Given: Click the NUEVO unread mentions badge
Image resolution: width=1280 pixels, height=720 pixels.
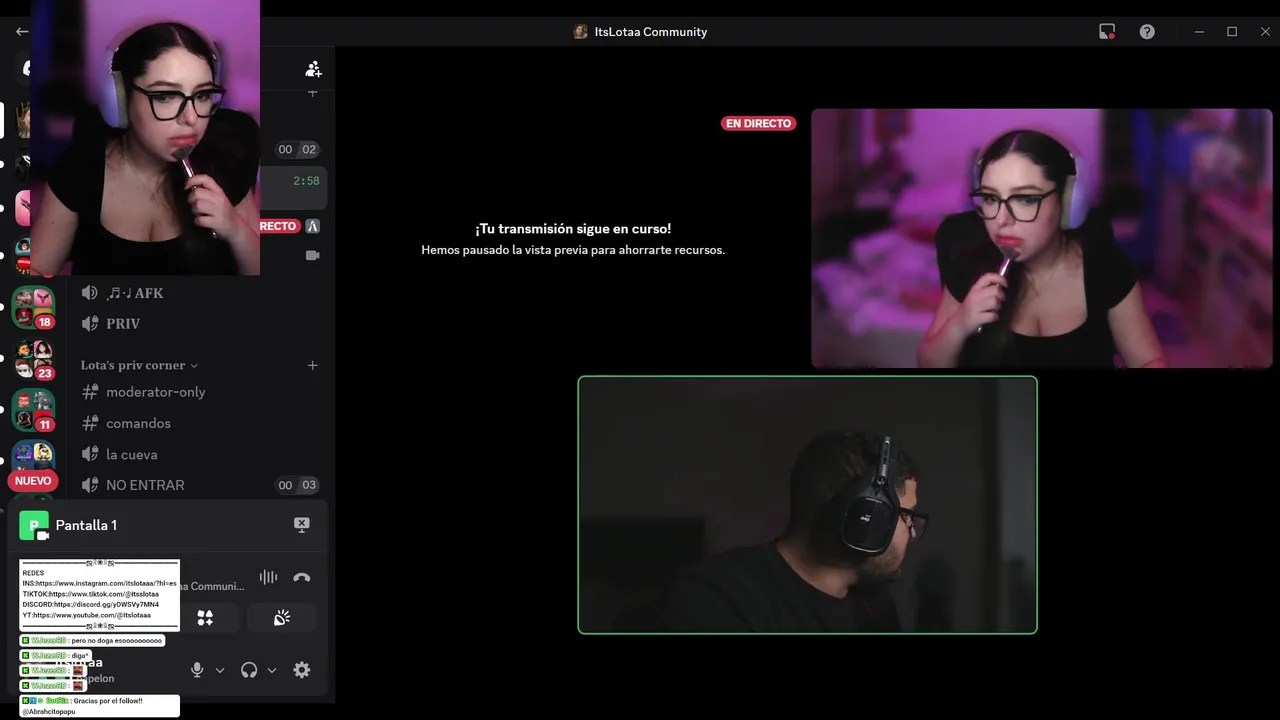Looking at the screenshot, I should 33,481.
